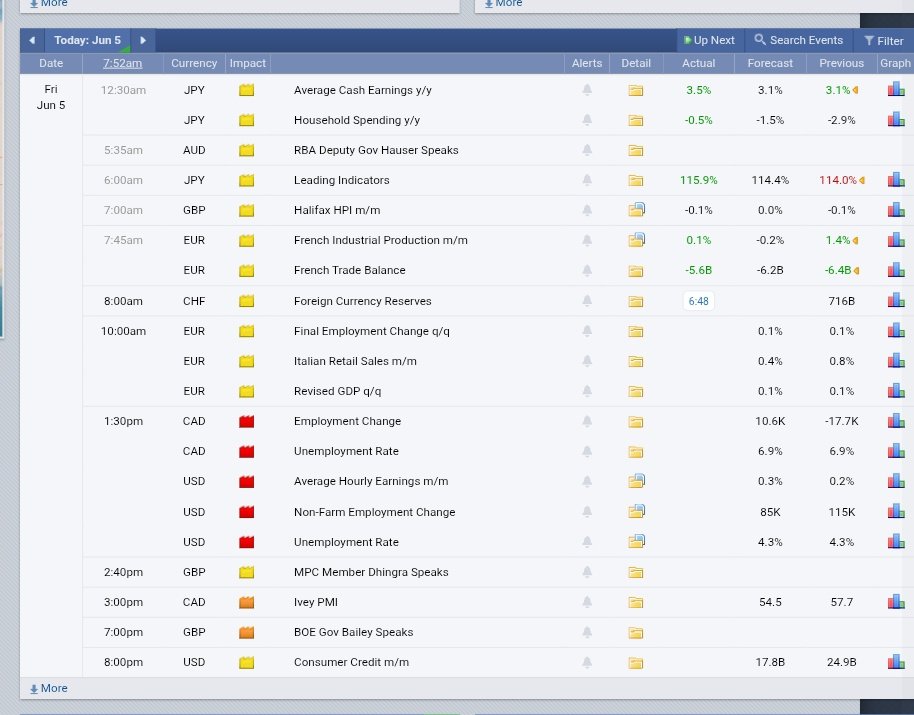914x715 pixels.
Task: Set alert bell for Household Spending y/y
Action: pos(587,120)
